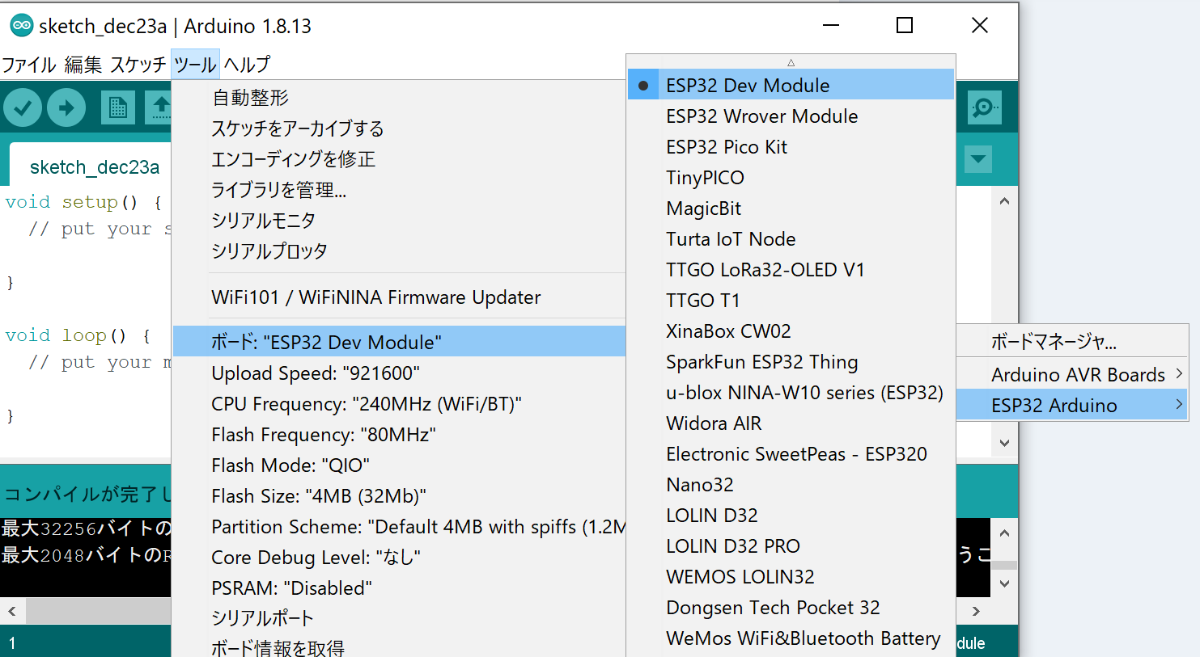Expand Flash Size "4MB (32Mb)" option
Image resolution: width=1200 pixels, height=657 pixels.
(400, 496)
